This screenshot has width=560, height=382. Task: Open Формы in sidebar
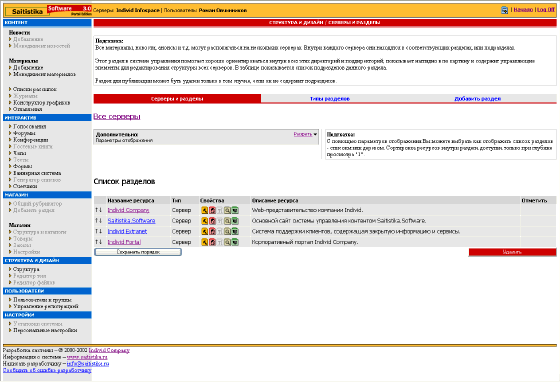(22, 166)
